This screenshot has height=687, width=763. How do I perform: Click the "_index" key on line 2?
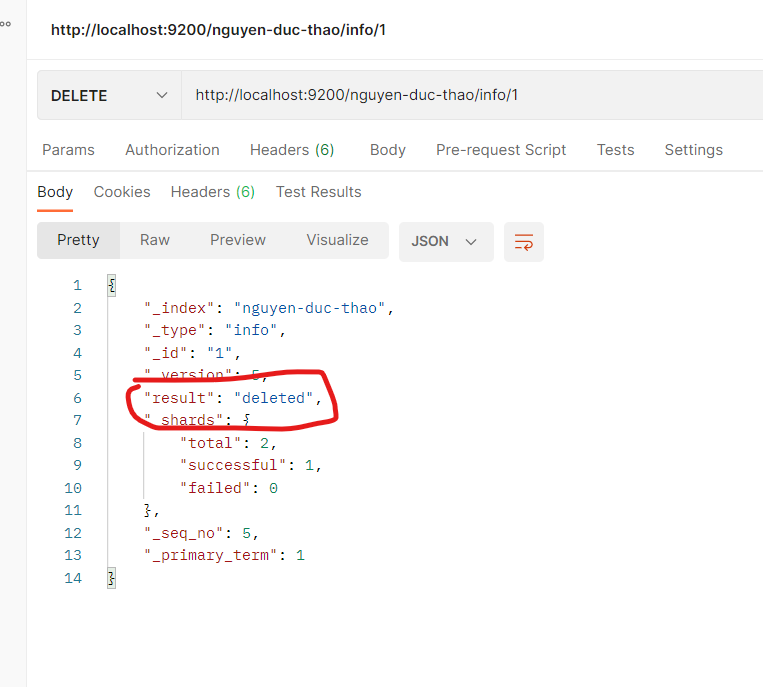pos(179,308)
